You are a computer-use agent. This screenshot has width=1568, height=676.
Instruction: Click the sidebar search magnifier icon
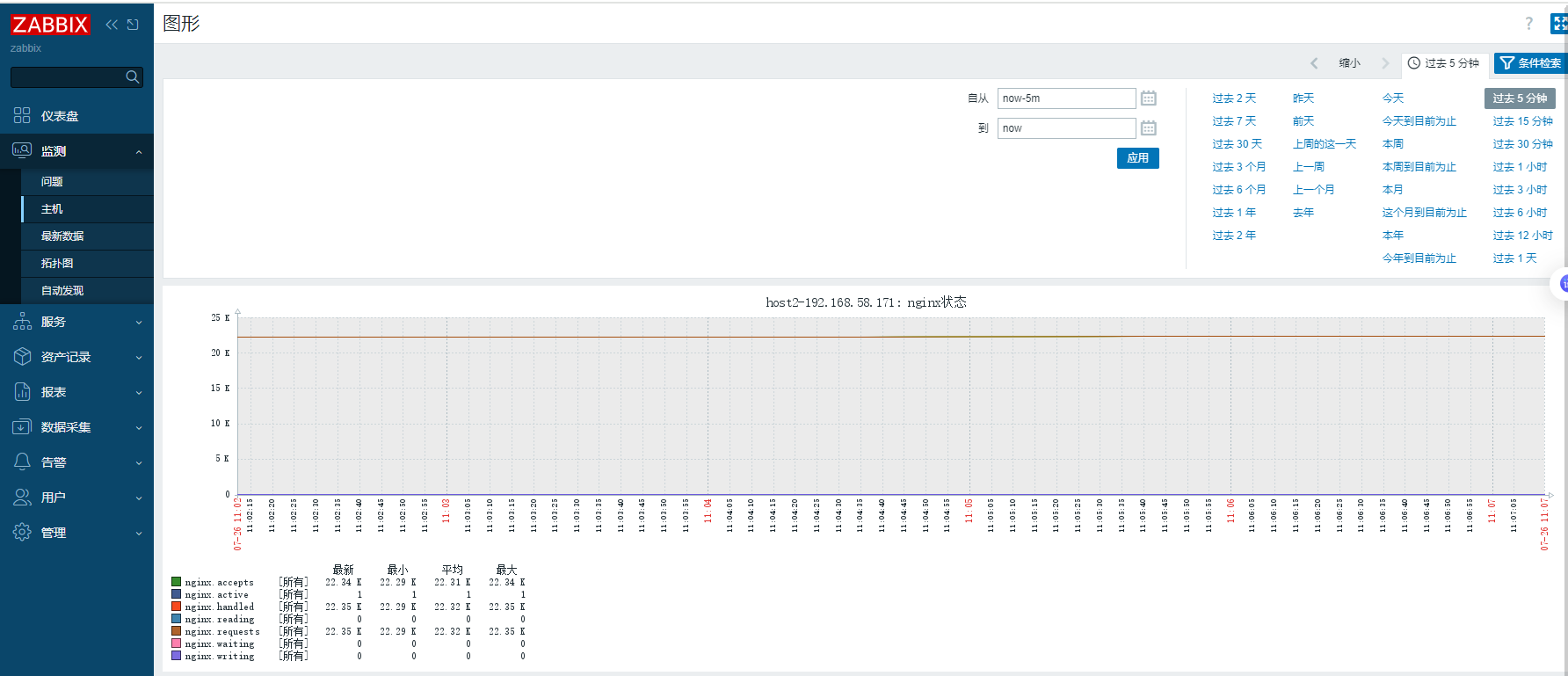pos(132,77)
